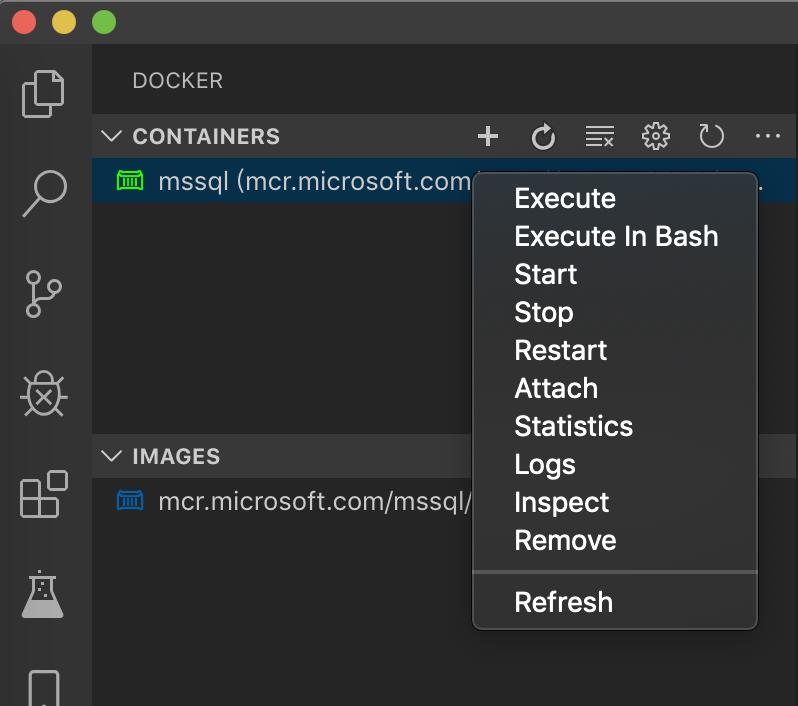Click the plus icon in Containers header
The width and height of the screenshot is (798, 706).
(x=488, y=136)
